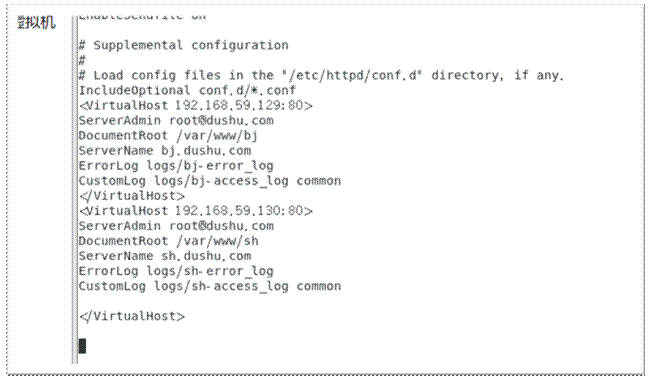
Task: Click the VirtualHost 192.168.59.129:80 opening tag
Action: click(x=195, y=105)
